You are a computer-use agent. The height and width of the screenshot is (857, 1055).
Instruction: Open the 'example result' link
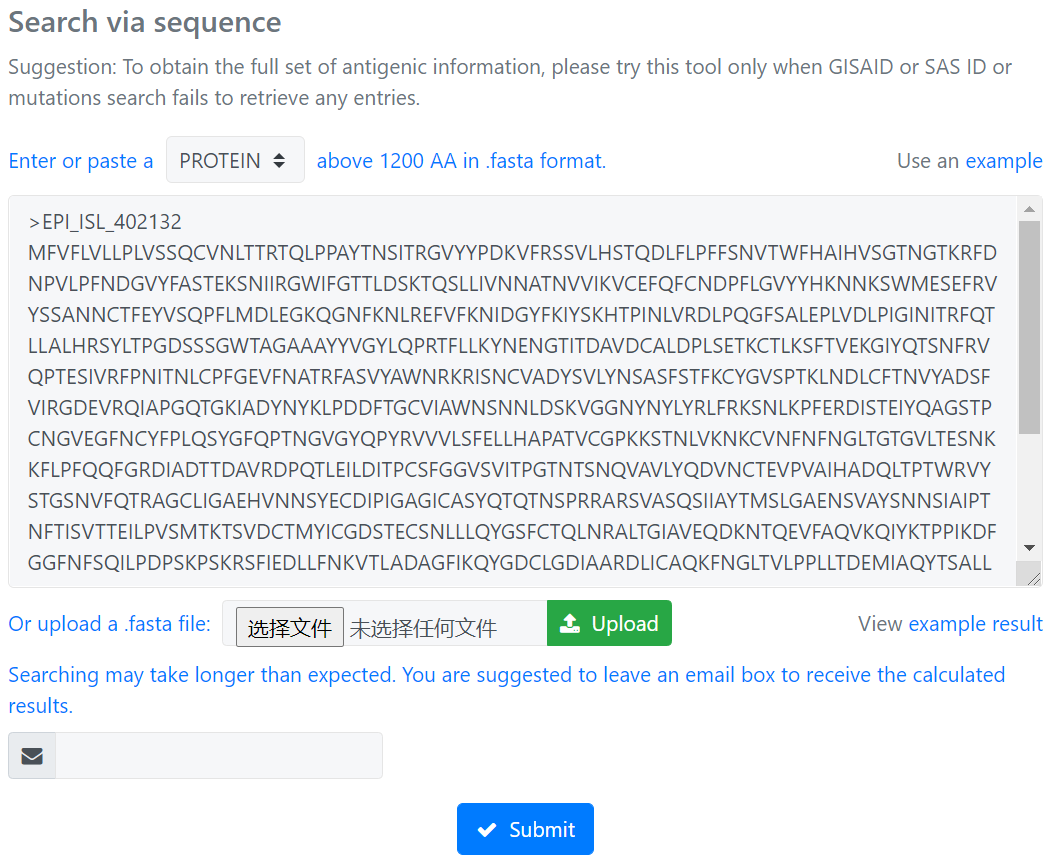click(x=975, y=624)
